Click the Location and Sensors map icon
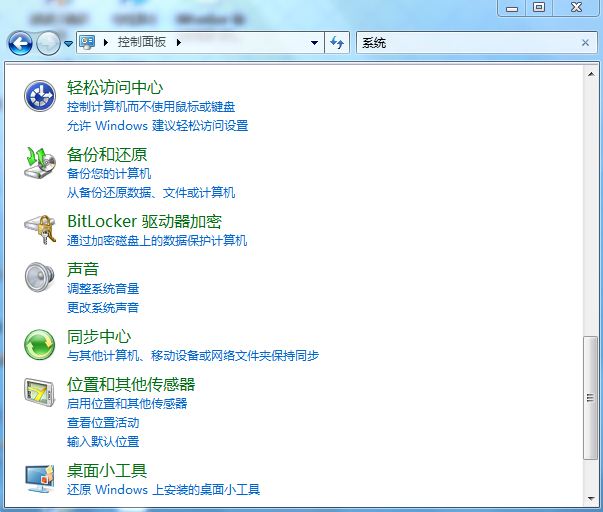The height and width of the screenshot is (512, 603). pos(40,392)
